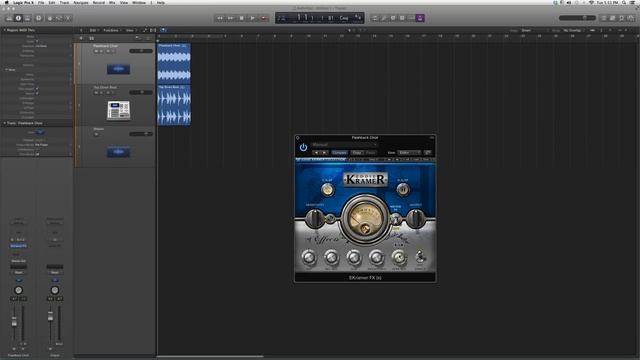This screenshot has width=640, height=360.
Task: Bypass the plugin with its power button
Action: [303, 147]
